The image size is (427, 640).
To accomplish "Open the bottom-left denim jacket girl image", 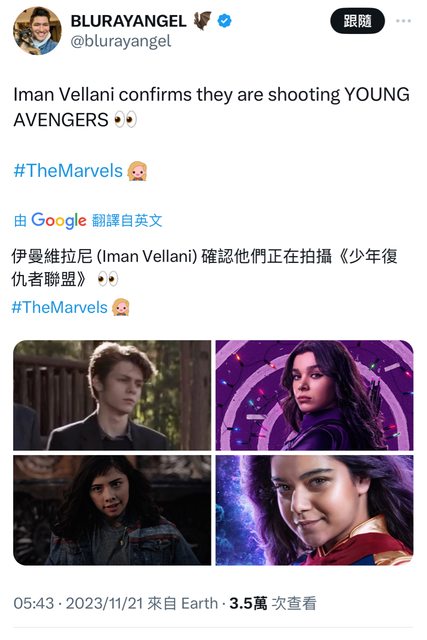I will point(112,510).
